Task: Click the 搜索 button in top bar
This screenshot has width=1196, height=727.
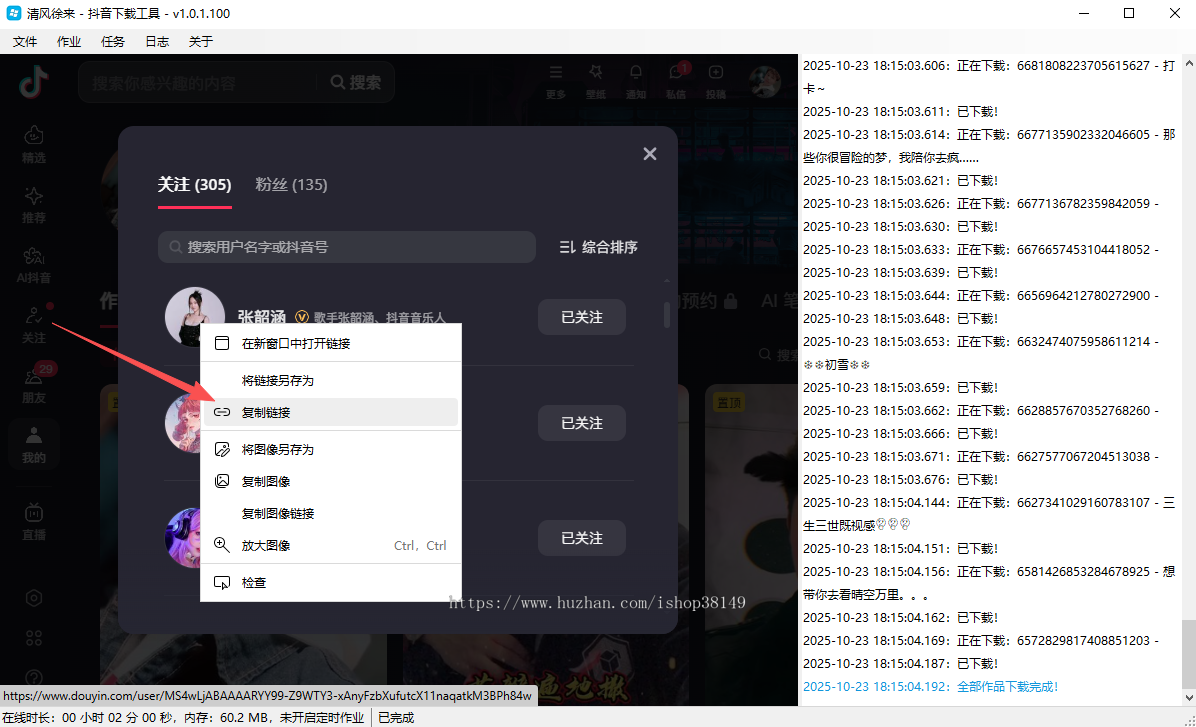Action: 356,82
